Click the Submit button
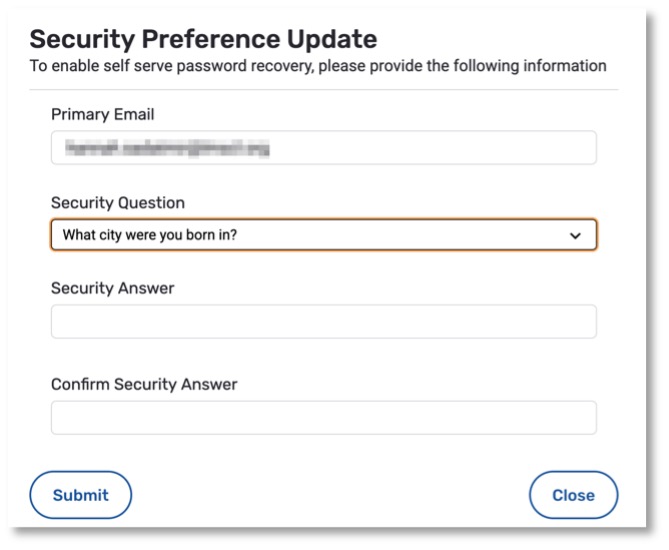This screenshot has width=669, height=550. [80, 495]
